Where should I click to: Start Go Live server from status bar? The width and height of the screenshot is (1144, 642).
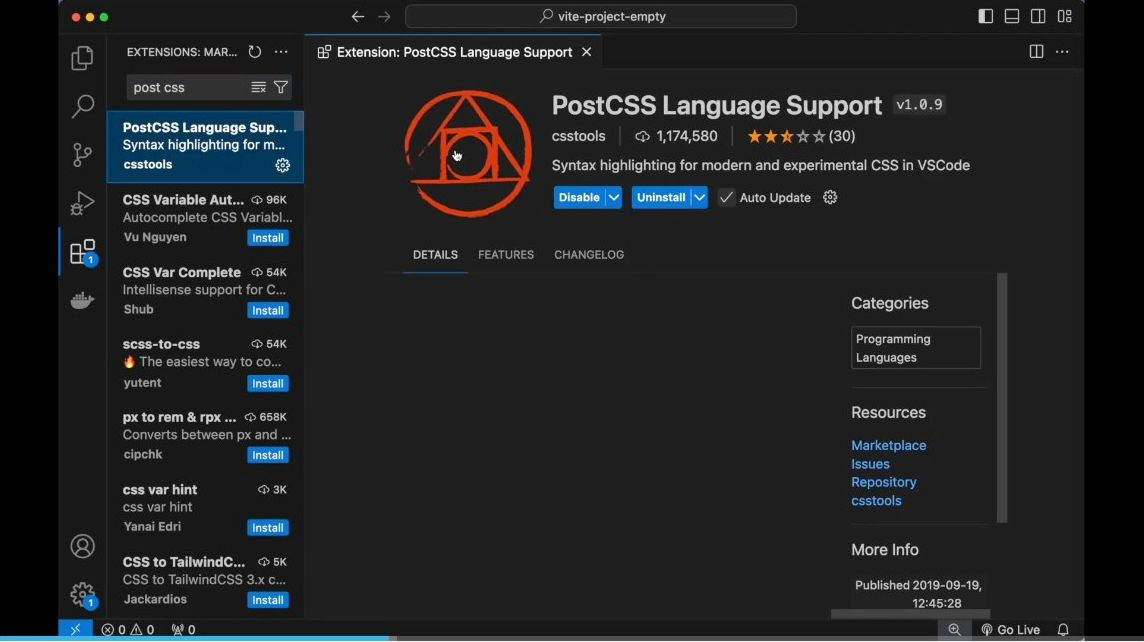(x=1010, y=630)
